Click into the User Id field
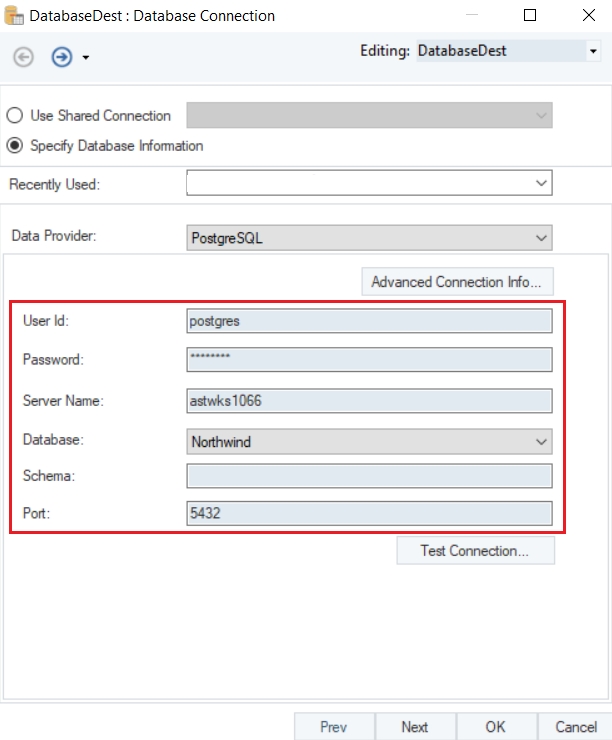Screen dimensions: 612x740 [369, 321]
